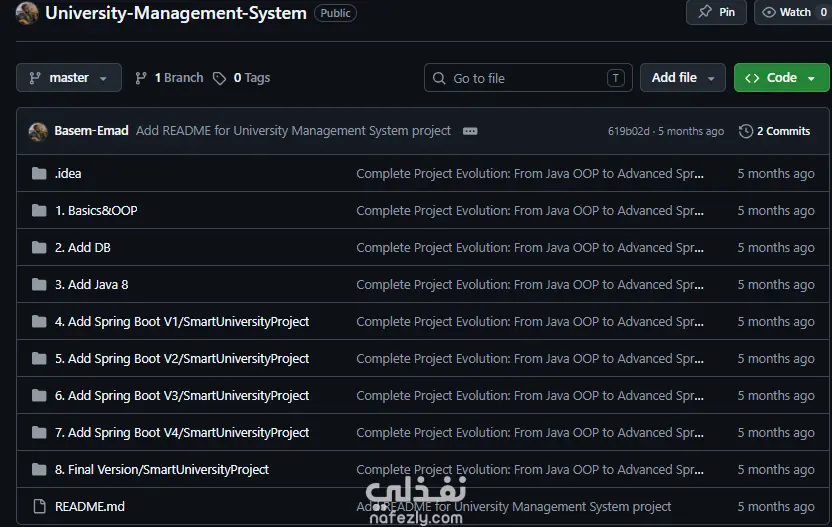This screenshot has width=832, height=527.
Task: Open latest commit message Add README
Action: [293, 131]
